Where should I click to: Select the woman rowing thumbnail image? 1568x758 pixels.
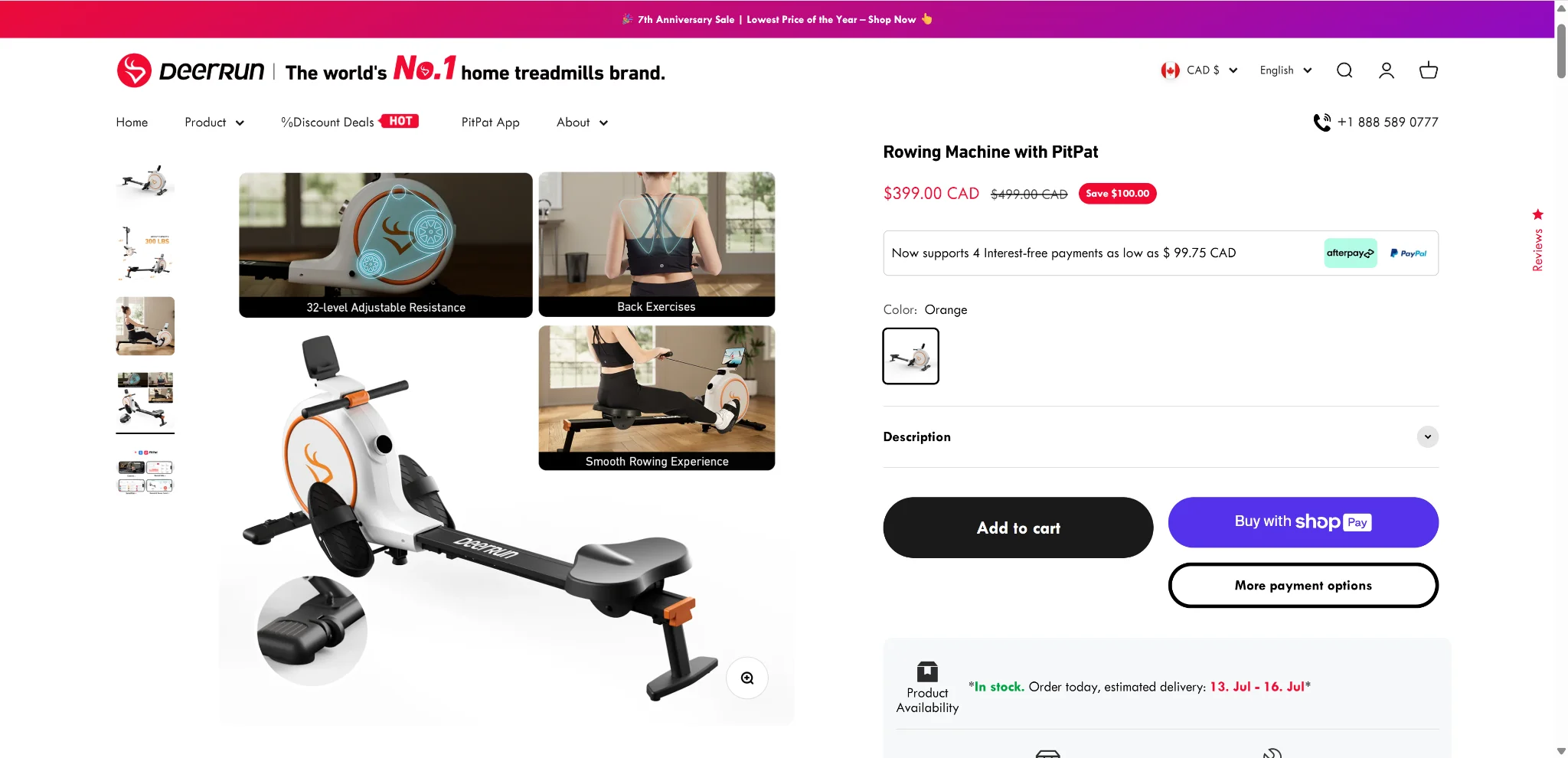(145, 326)
